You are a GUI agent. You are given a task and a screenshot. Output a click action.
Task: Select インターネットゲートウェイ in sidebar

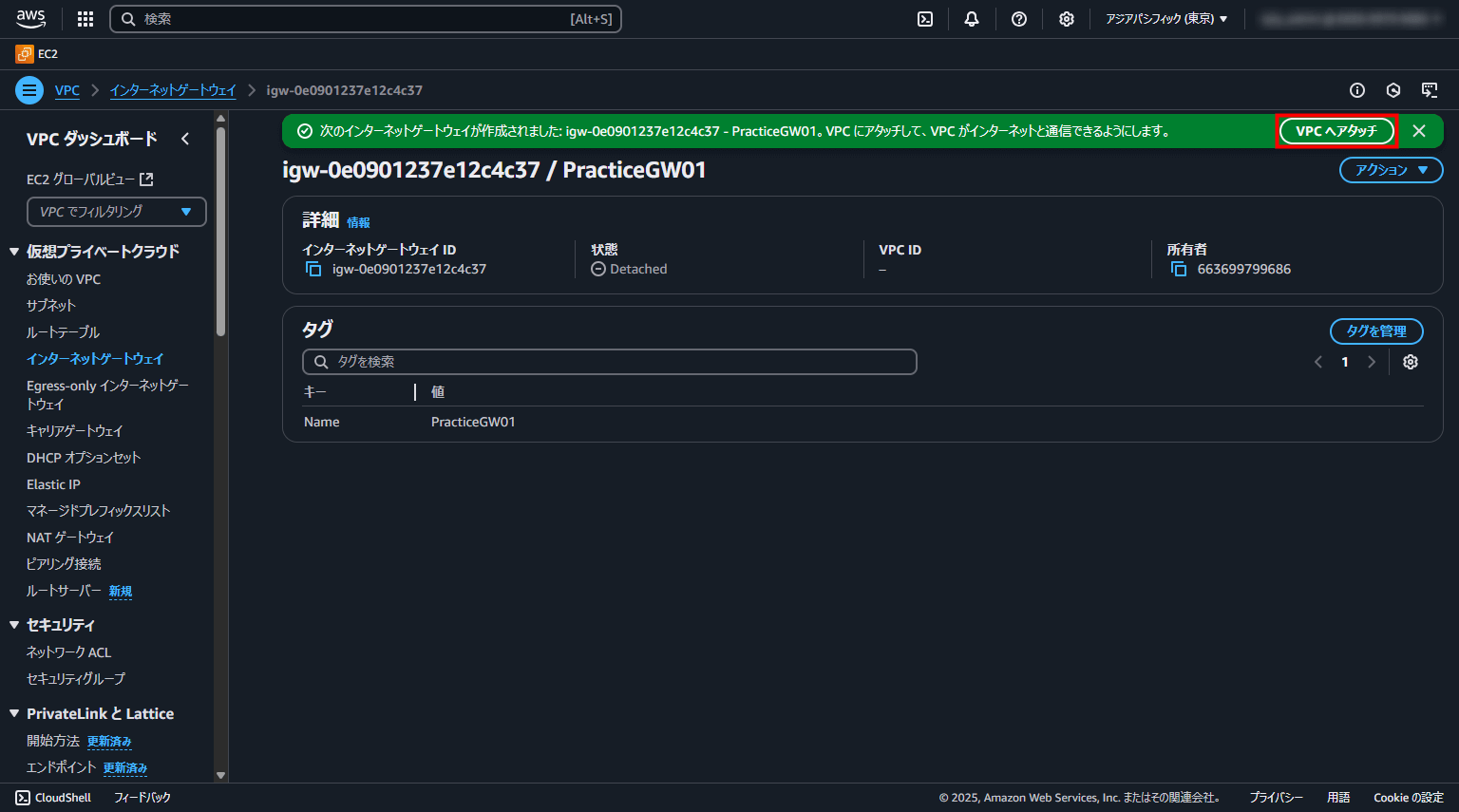tap(95, 359)
